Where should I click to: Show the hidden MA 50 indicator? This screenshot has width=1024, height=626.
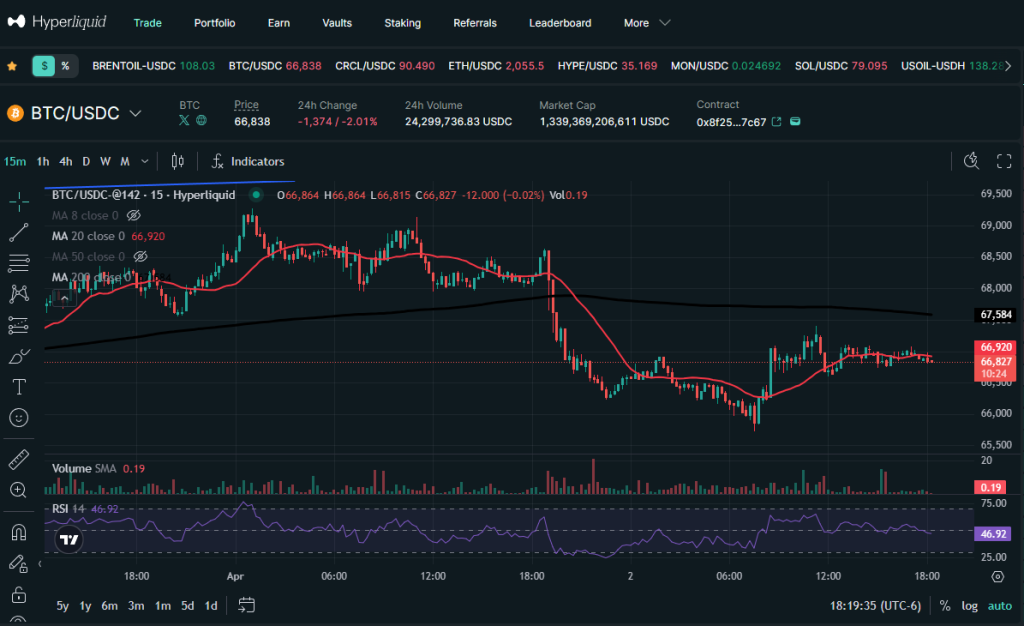140,257
